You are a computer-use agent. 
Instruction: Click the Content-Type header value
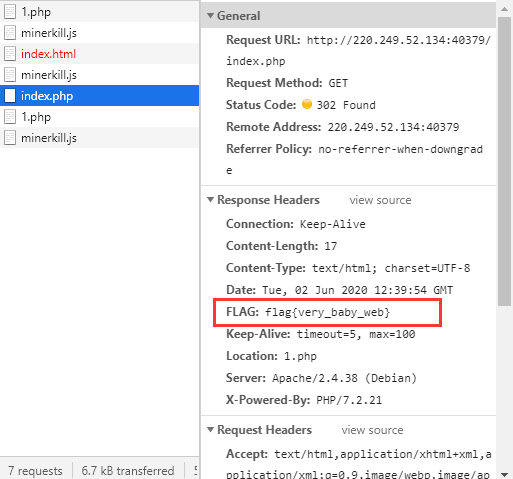[x=391, y=268]
